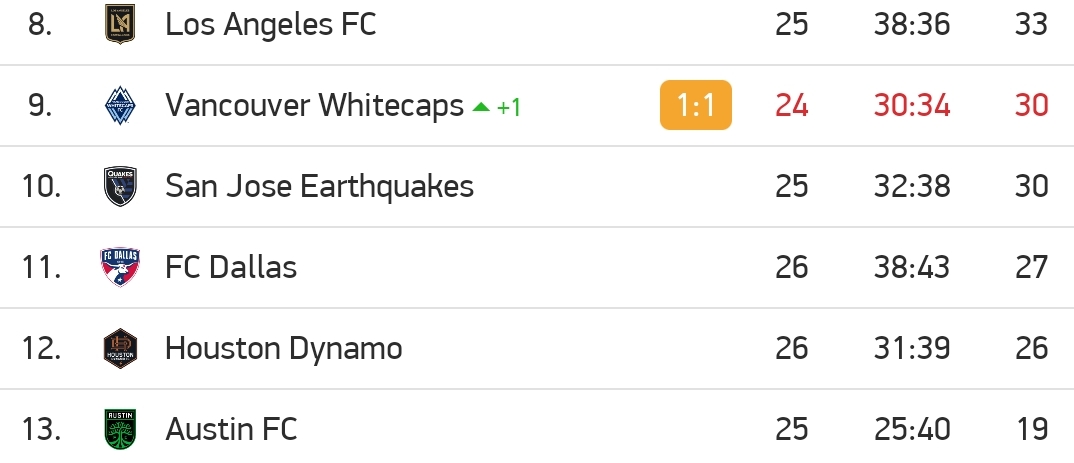The height and width of the screenshot is (463, 1074).
Task: Click Vancouver's red goal difference 30:34
Action: point(912,105)
